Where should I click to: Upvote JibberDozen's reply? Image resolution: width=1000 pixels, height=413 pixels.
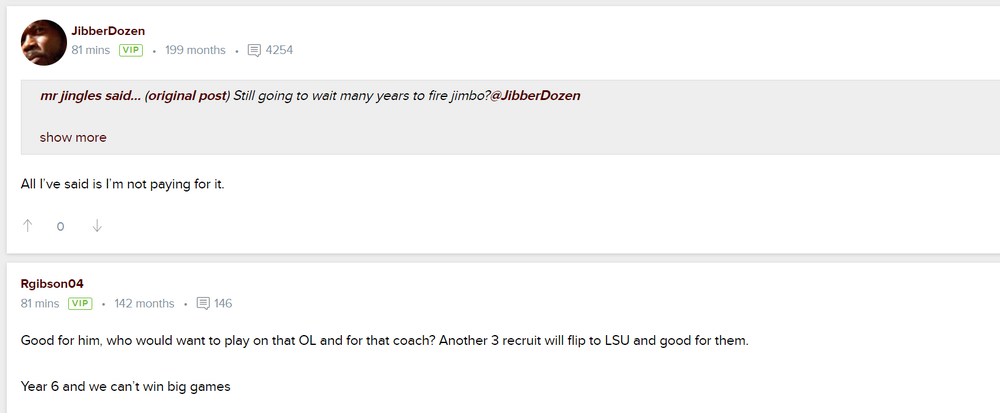[28, 226]
